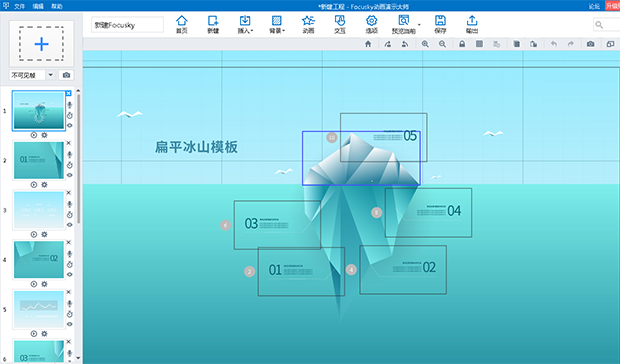620x364 pixels.
Task: Open the 编辑 edit menu
Action: click(x=38, y=6)
